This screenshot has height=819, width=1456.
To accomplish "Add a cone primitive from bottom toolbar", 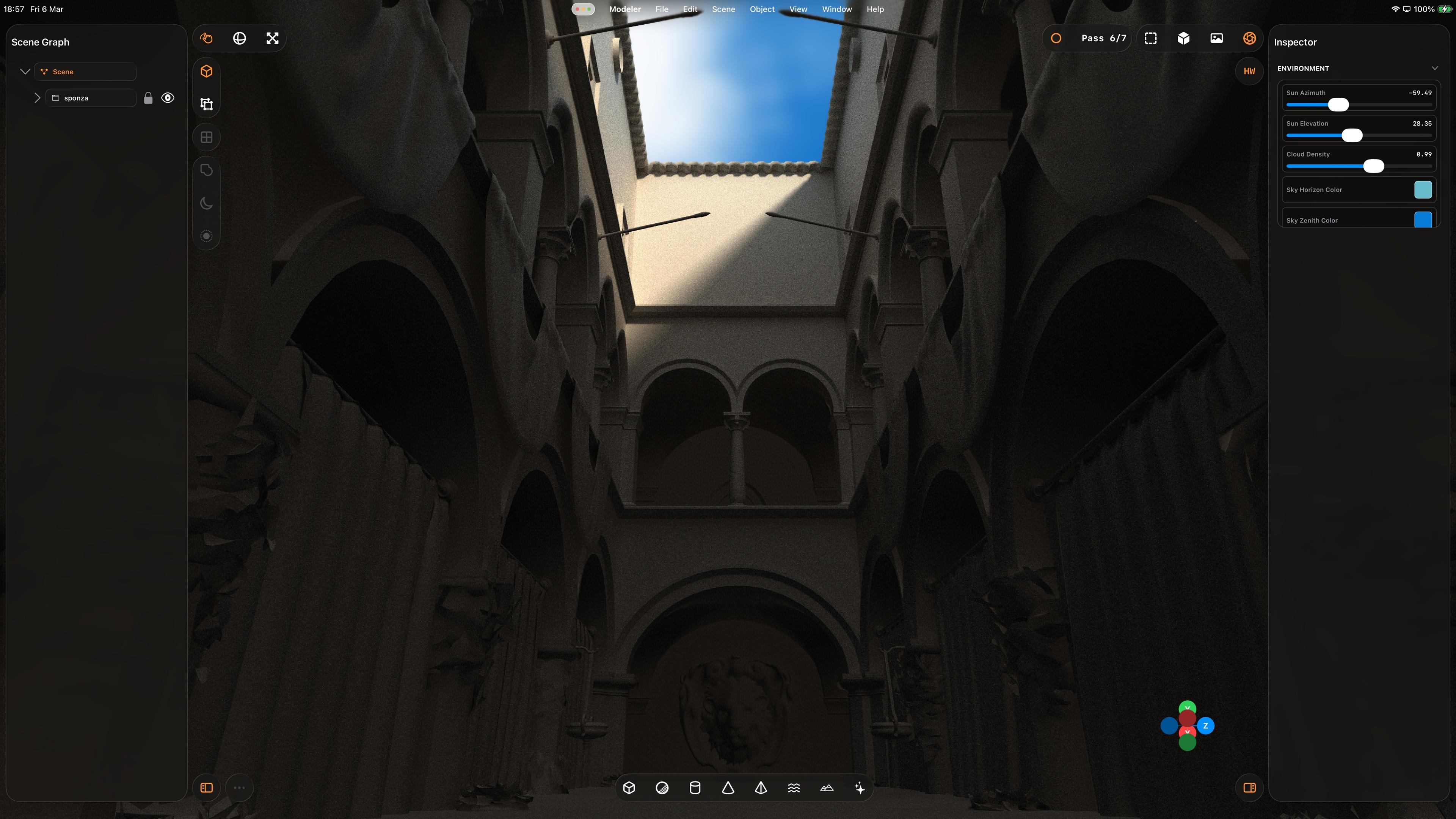I will click(x=728, y=788).
